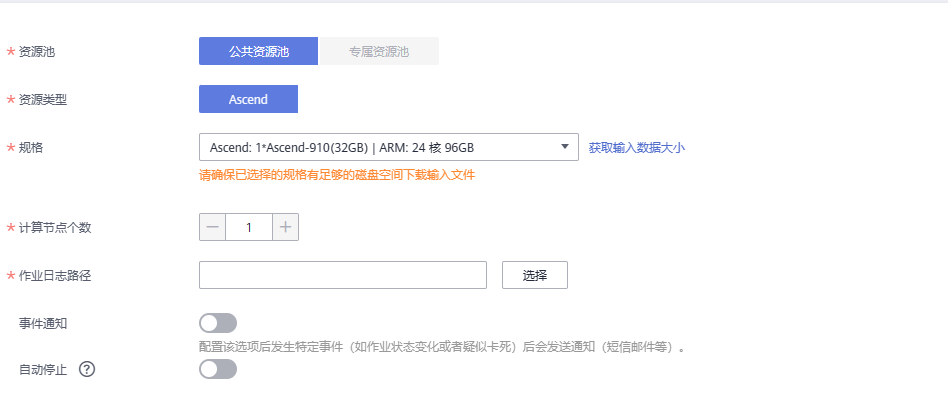Click the 自动停止 label text

(x=43, y=370)
